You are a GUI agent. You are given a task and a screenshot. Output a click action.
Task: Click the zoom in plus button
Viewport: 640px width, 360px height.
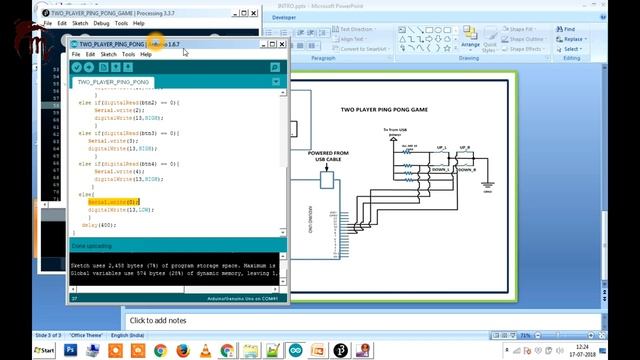[x=591, y=336]
